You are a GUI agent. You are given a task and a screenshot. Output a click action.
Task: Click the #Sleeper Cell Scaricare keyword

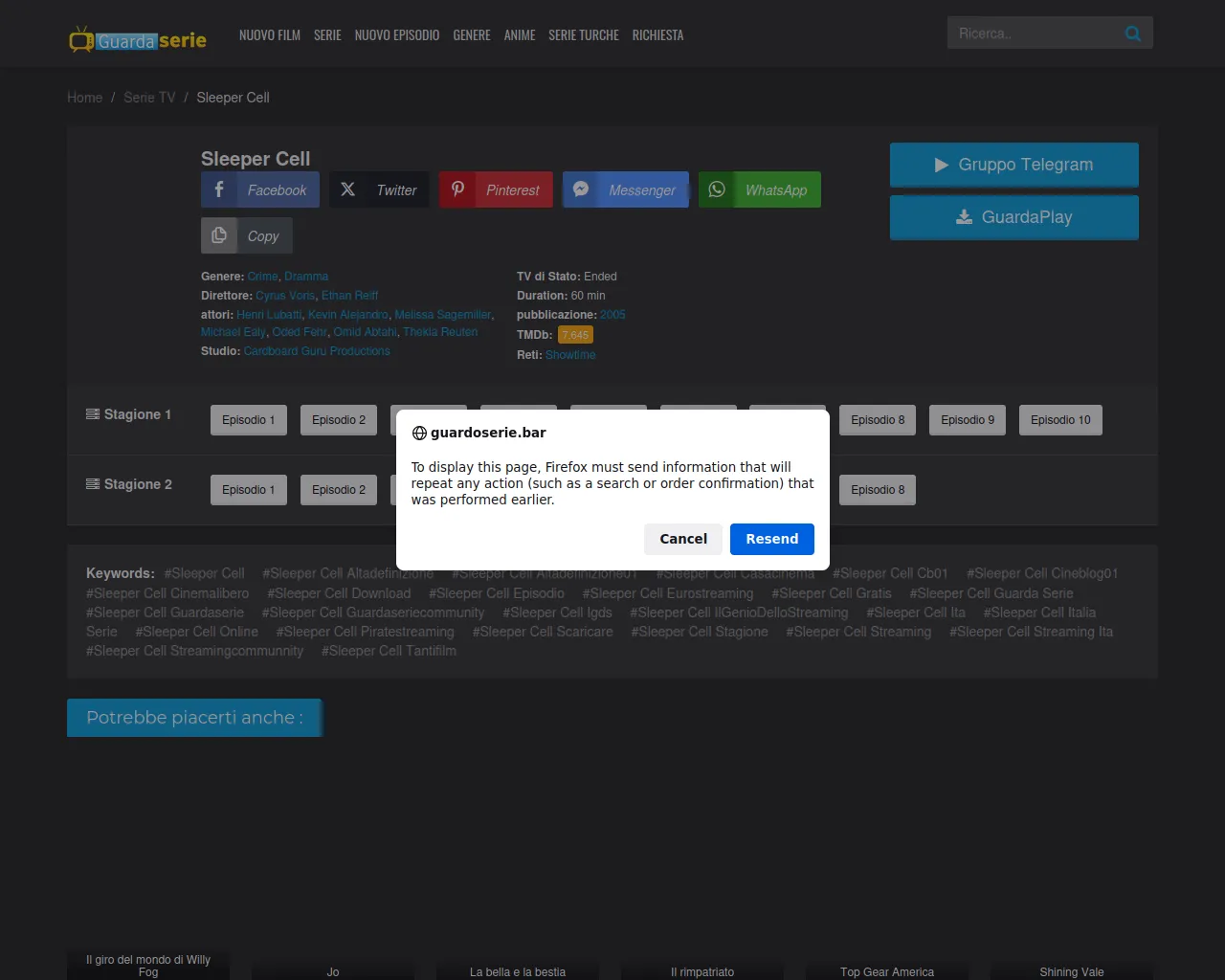[543, 632]
